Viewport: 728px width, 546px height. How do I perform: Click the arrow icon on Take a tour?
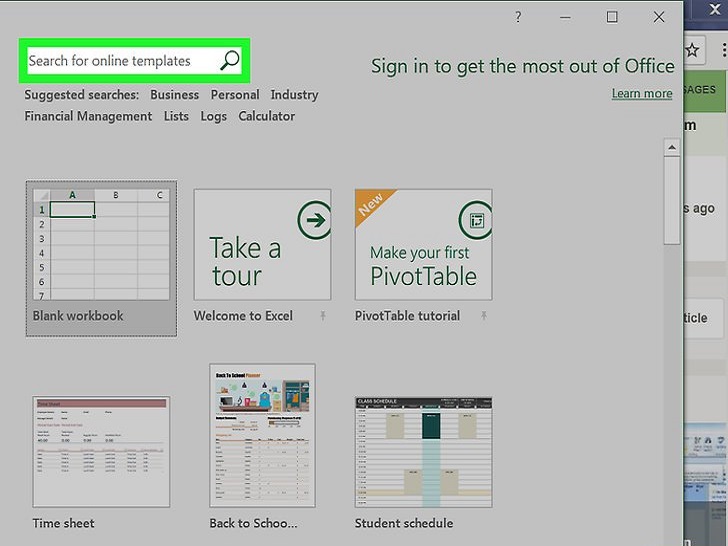(x=314, y=220)
